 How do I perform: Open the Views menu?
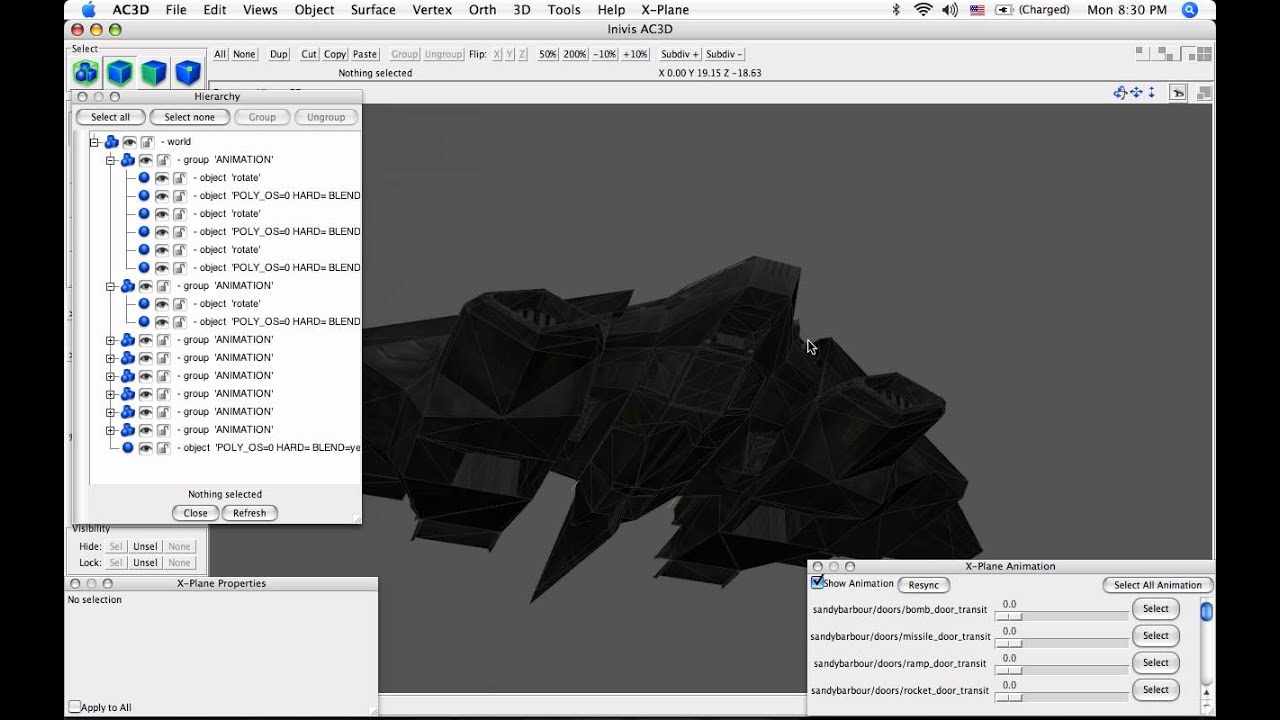tap(260, 10)
